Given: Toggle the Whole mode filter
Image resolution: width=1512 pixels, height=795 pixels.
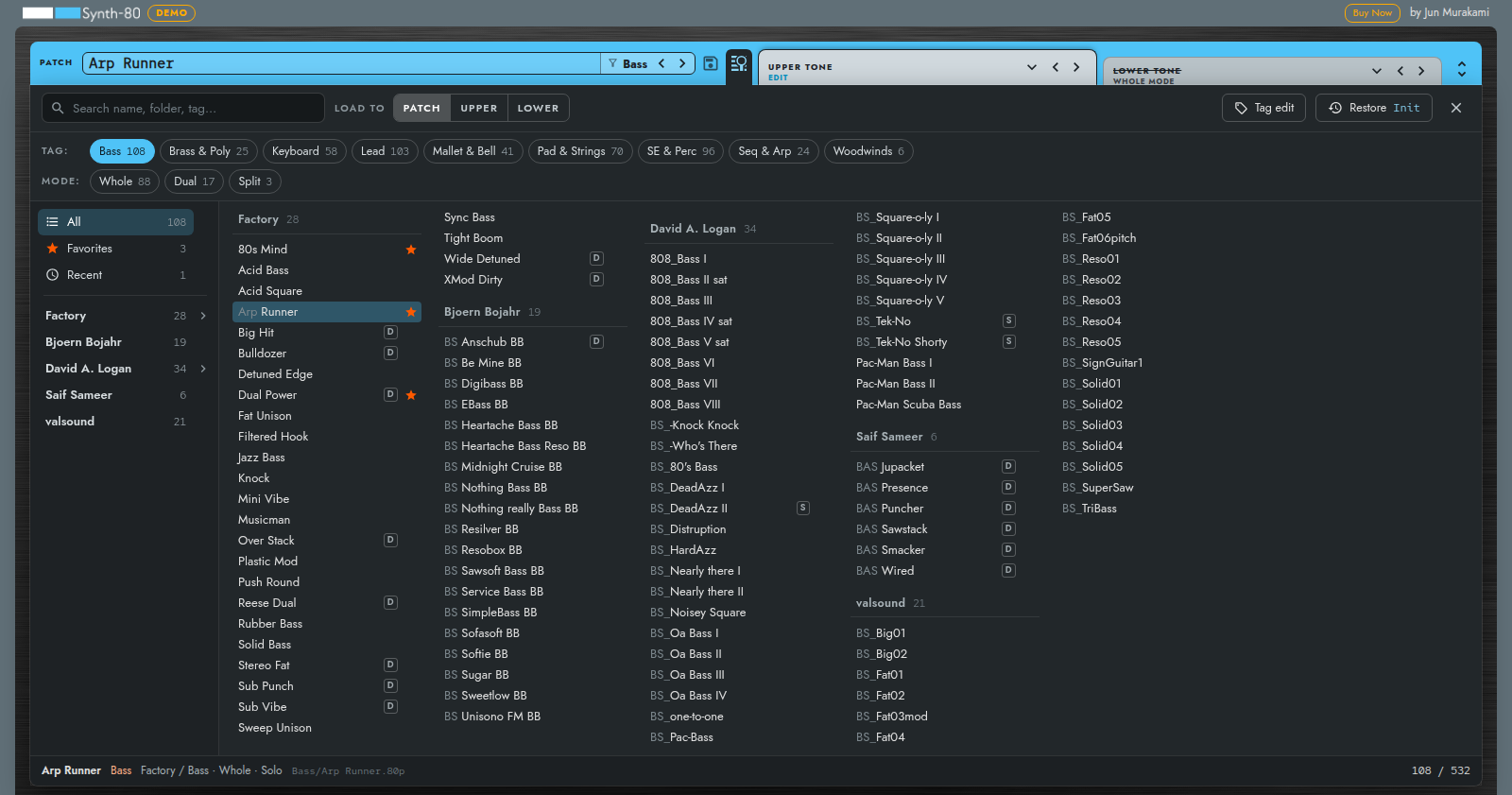Looking at the screenshot, I should pos(125,181).
